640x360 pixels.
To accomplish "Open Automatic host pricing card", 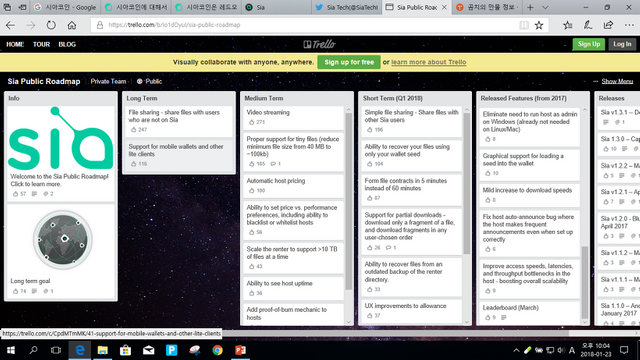I will 293,185.
